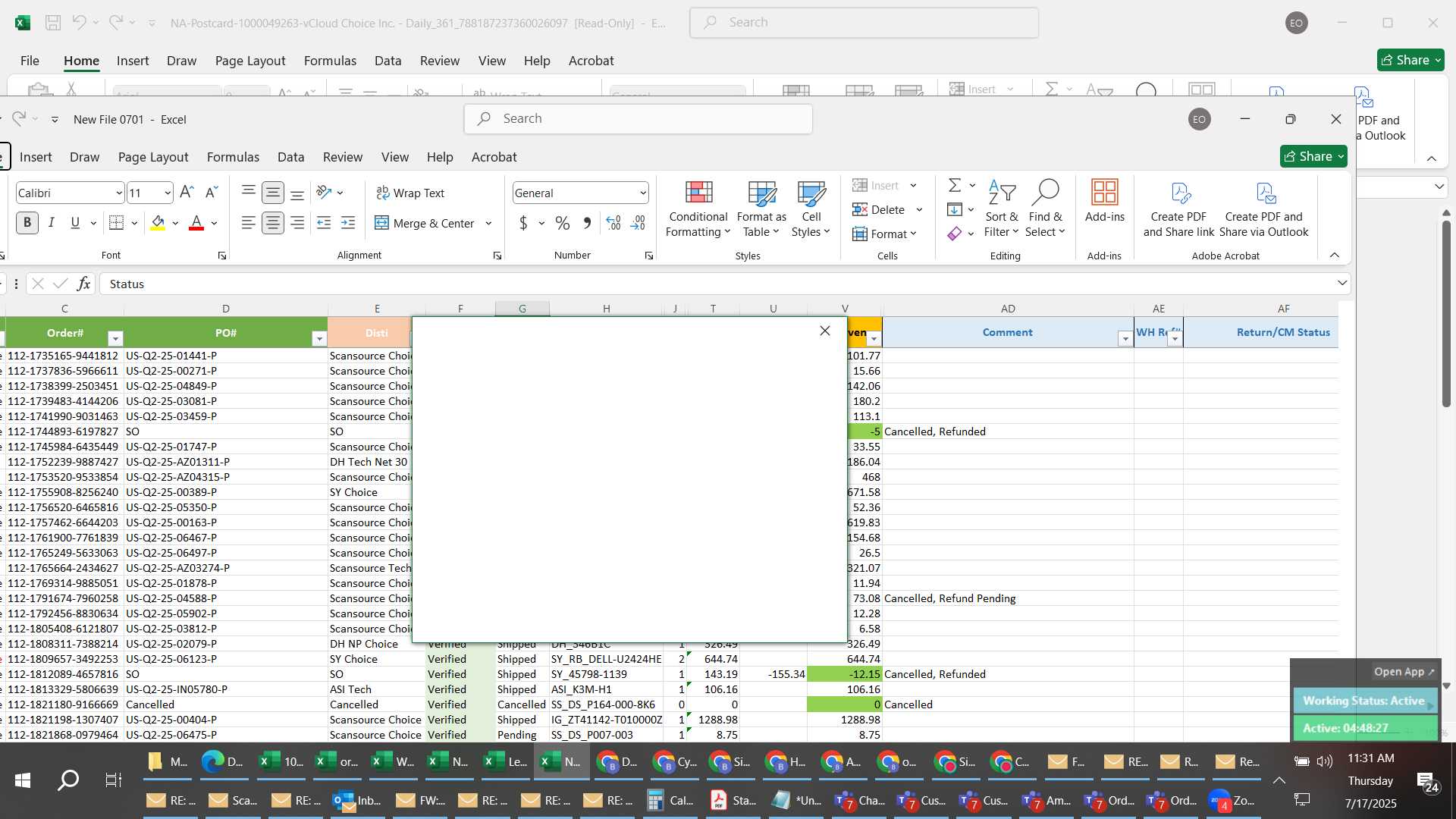The height and width of the screenshot is (819, 1456).
Task: Open the Insert tab in New File 0701
Action: click(36, 157)
